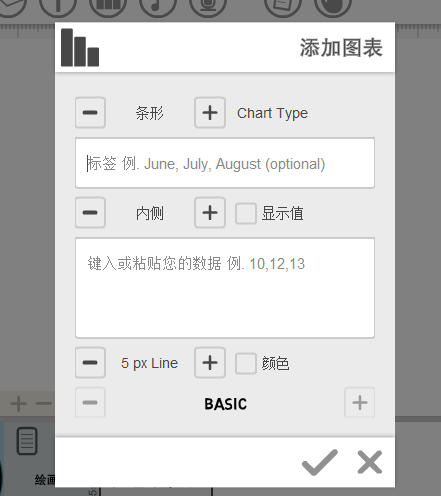Enable the 颜色 checkbox
The height and width of the screenshot is (496, 441).
tap(246, 363)
